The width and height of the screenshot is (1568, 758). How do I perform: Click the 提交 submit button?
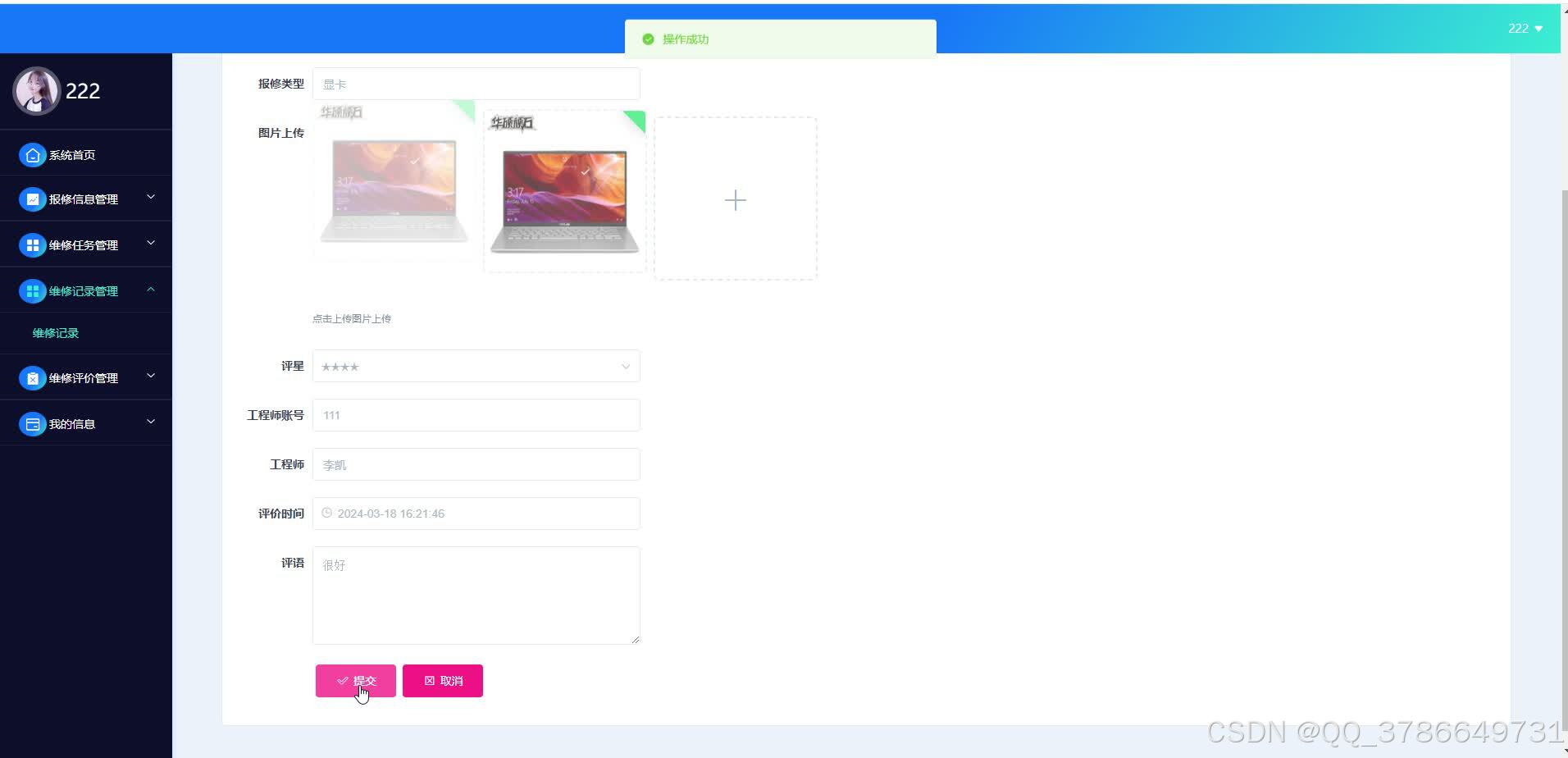(x=355, y=680)
